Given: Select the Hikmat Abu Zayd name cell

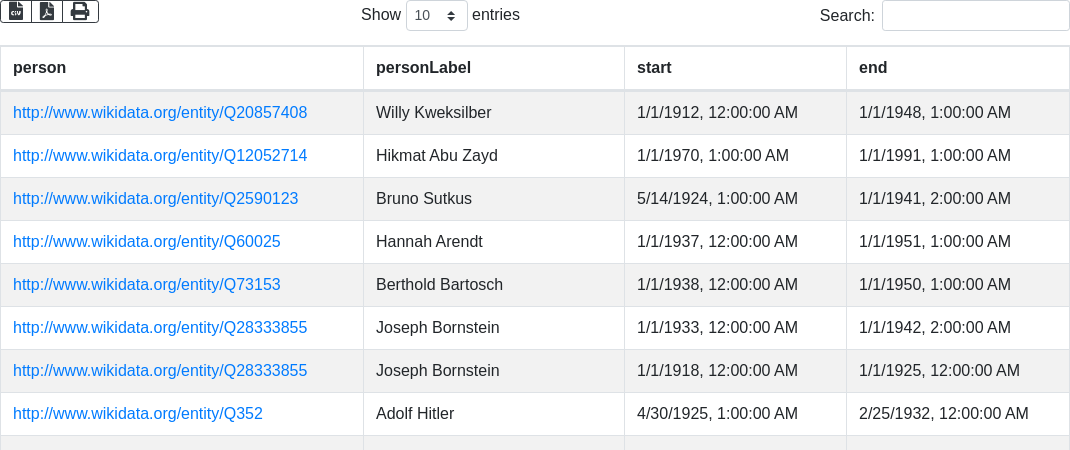Looking at the screenshot, I should [494, 156].
